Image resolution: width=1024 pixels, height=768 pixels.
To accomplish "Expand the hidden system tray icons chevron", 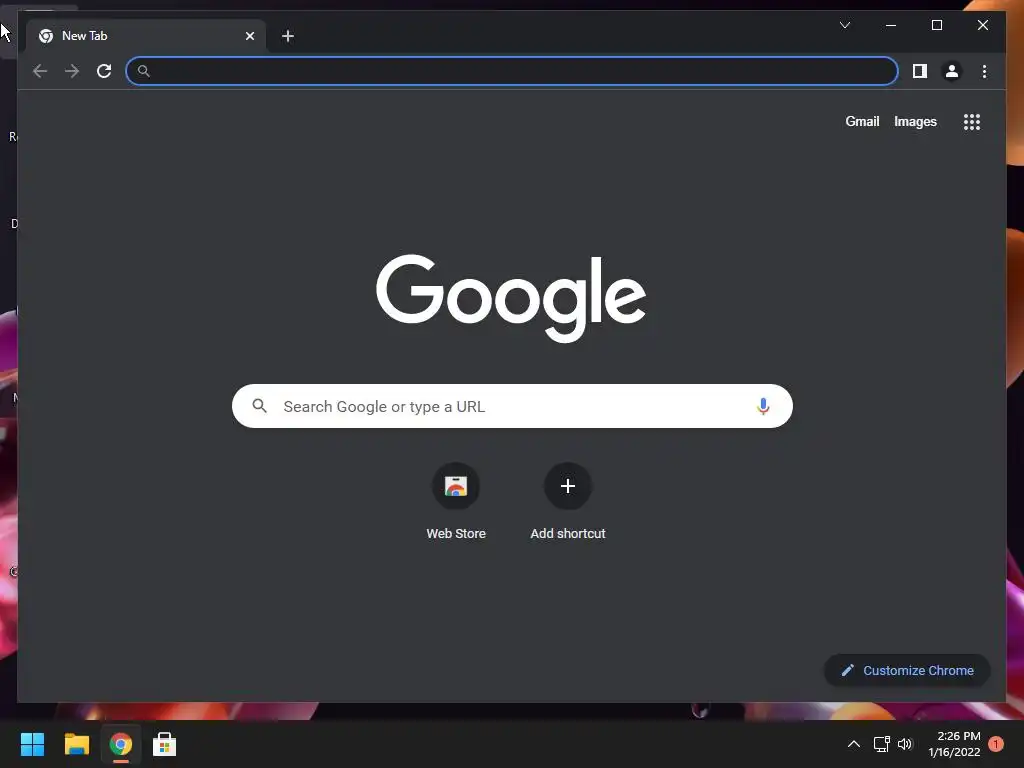I will (854, 744).
